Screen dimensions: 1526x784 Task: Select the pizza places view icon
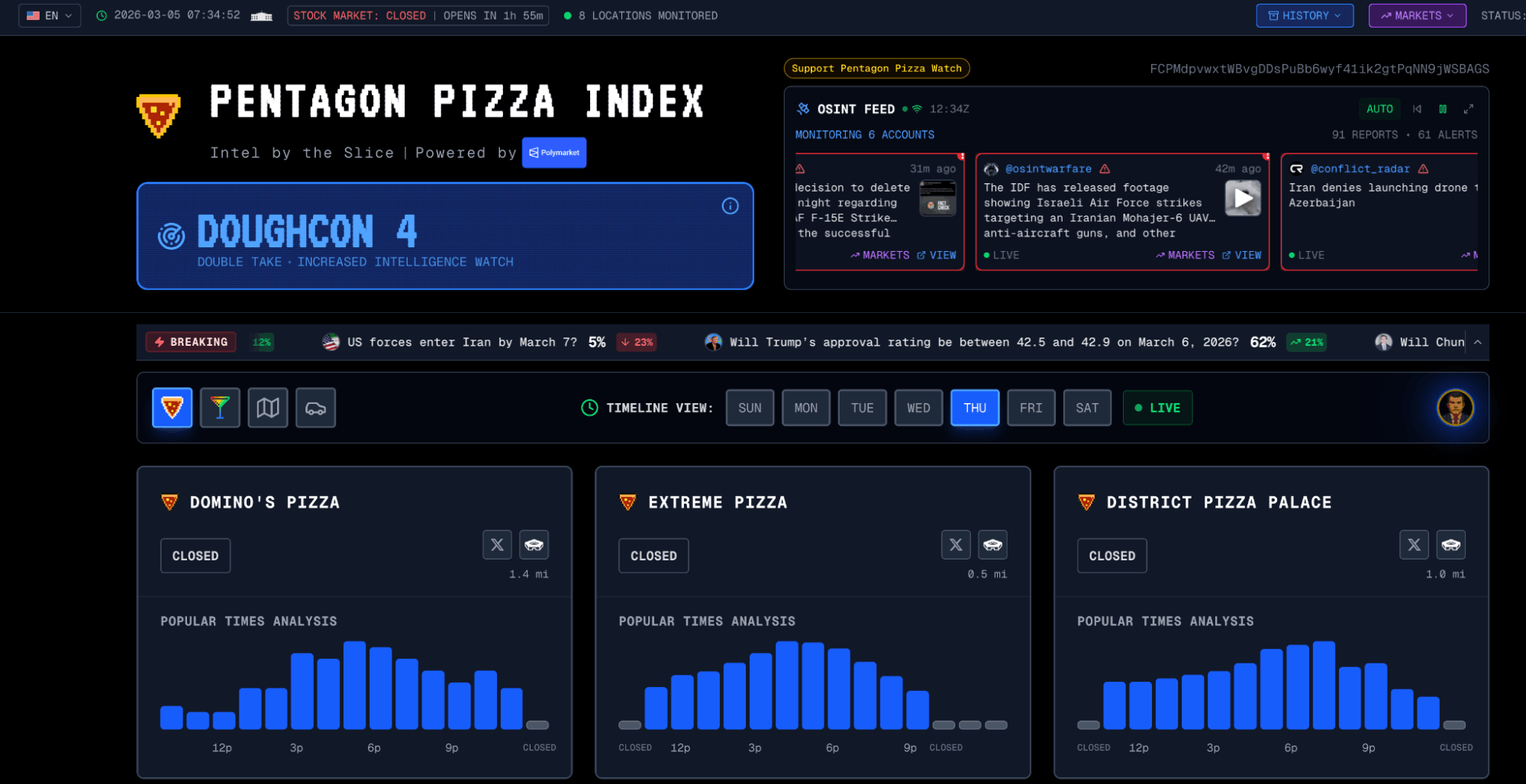click(172, 408)
